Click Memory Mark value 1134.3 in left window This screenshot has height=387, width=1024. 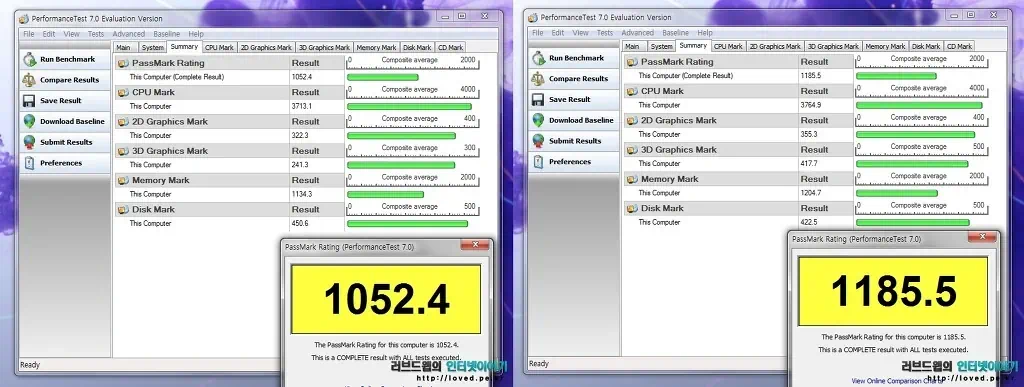point(302,194)
